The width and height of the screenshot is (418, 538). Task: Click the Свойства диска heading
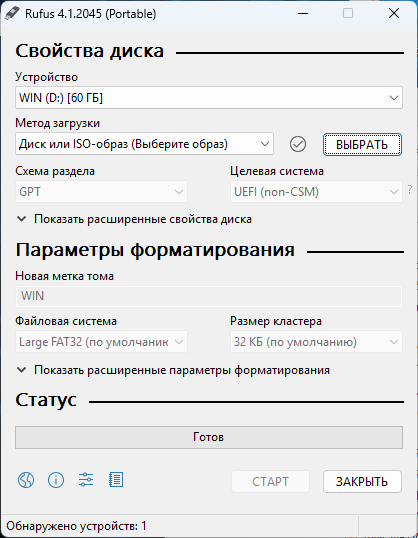point(90,51)
